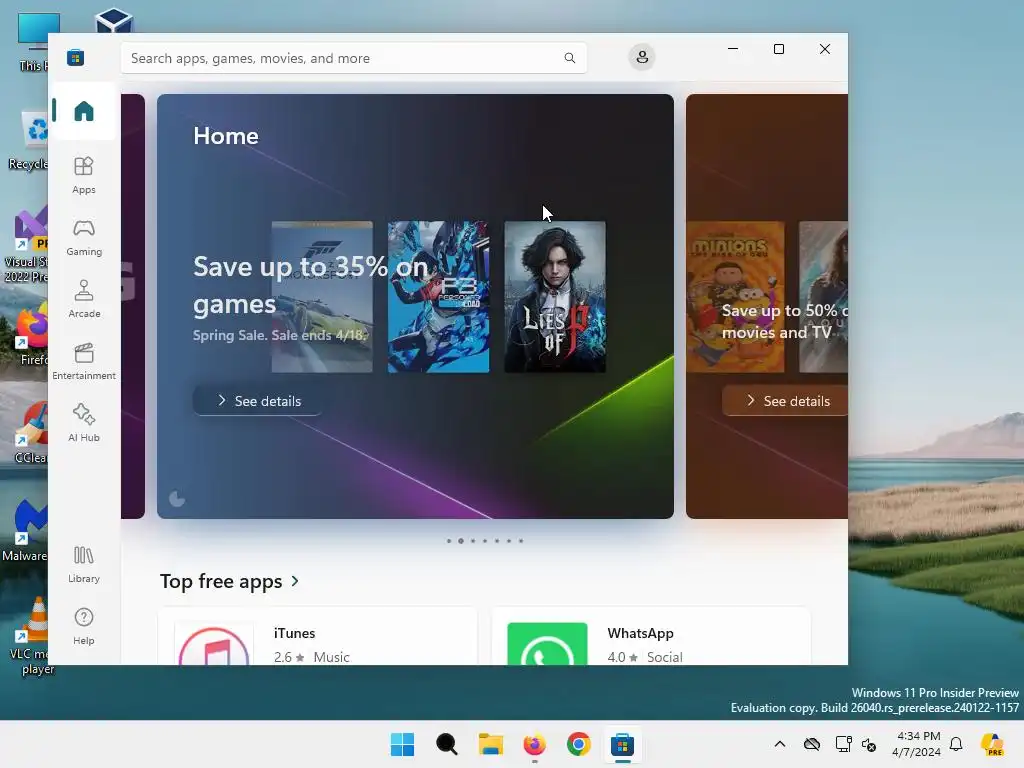Click the search magnifier icon
Screen dimensions: 1024x768
[569, 58]
